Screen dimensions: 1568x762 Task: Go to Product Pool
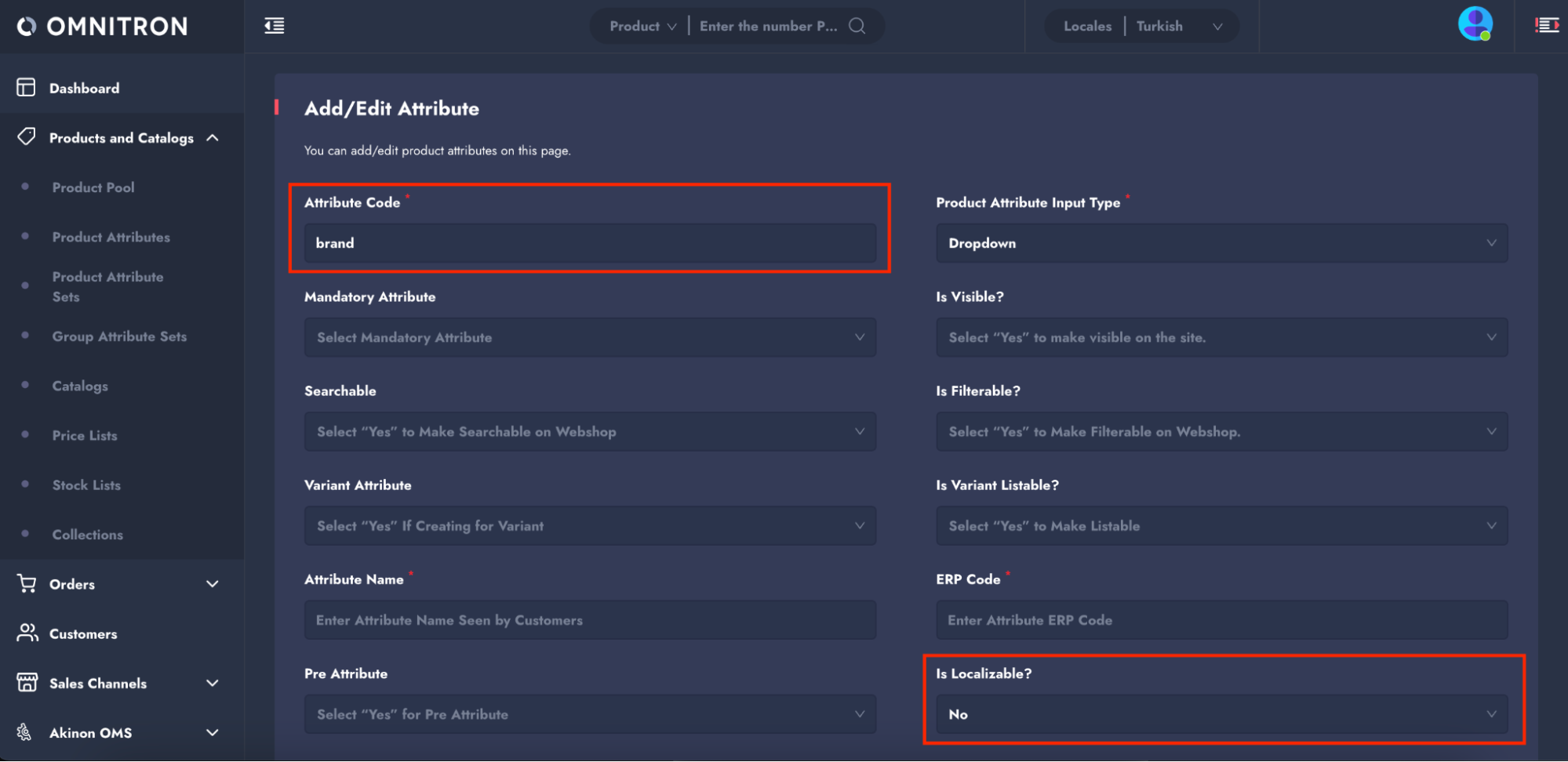coord(93,187)
